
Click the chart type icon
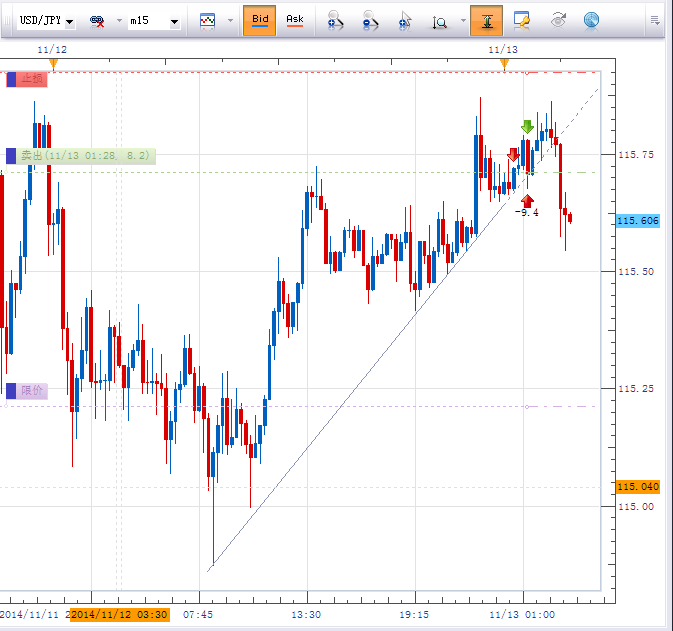click(208, 21)
